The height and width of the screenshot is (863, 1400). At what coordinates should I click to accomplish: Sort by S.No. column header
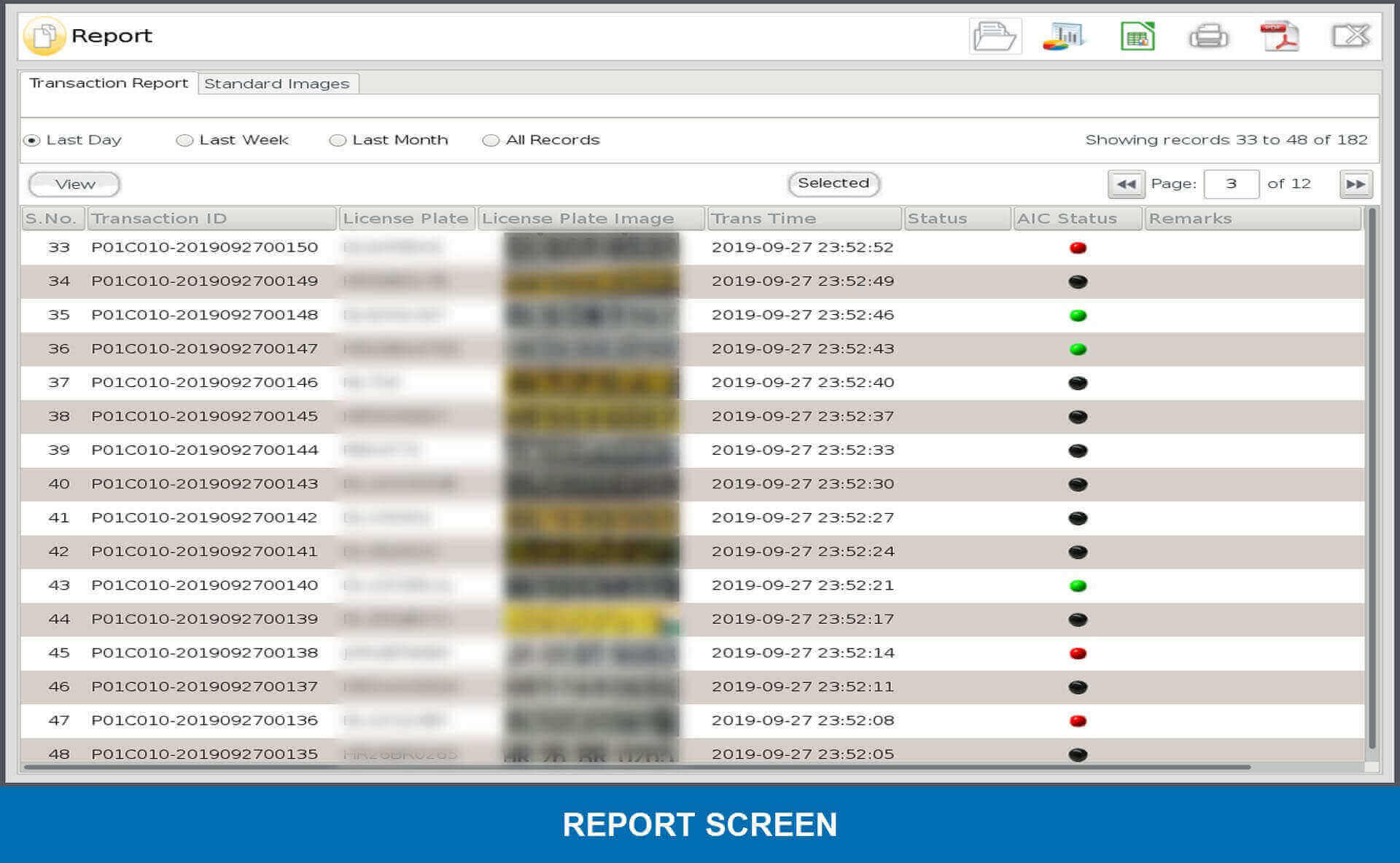[x=52, y=218]
